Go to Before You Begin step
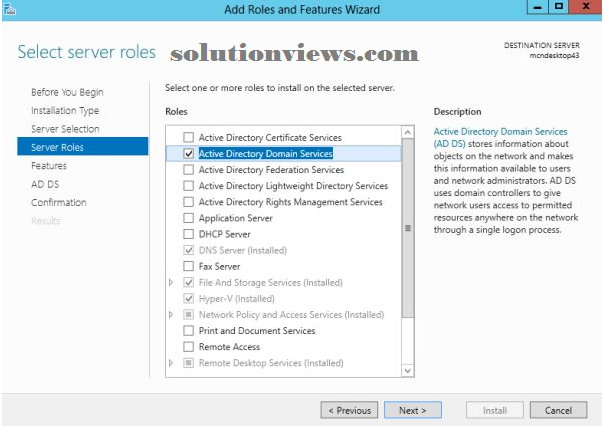 [67, 92]
